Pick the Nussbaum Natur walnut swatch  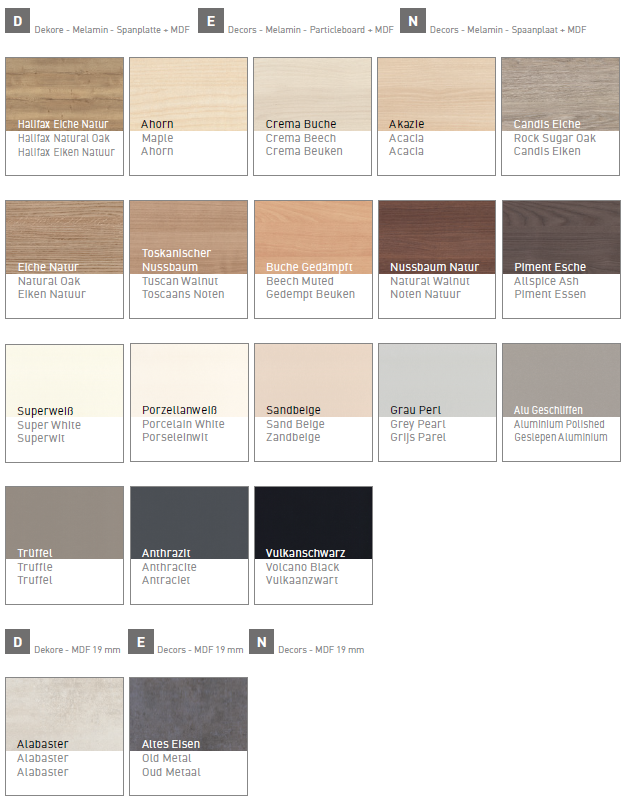pyautogui.click(x=436, y=237)
